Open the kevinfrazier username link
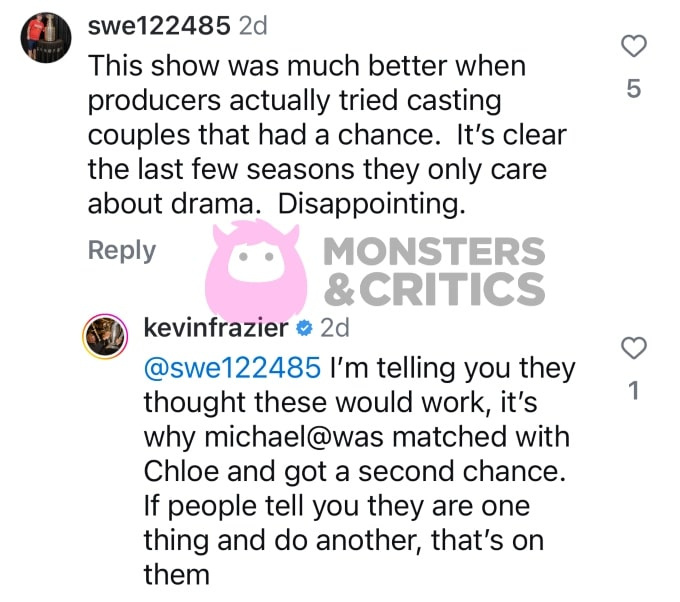 tap(216, 328)
